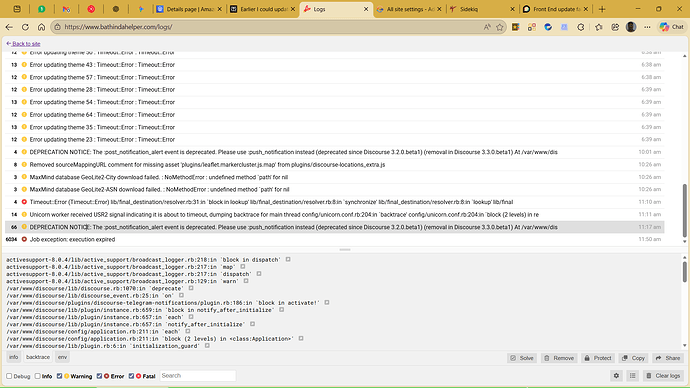
Task: Click the log list vertical scrollbar thumb
Action: 684,211
